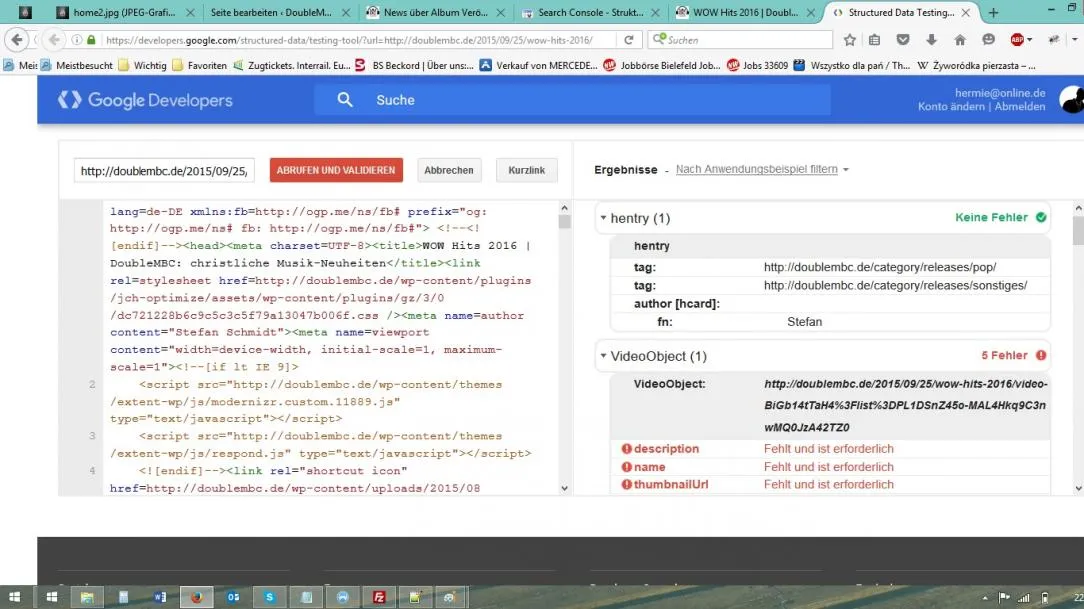This screenshot has width=1084, height=609.
Task: Close the Structured Data Testing tab
Action: tap(965, 12)
